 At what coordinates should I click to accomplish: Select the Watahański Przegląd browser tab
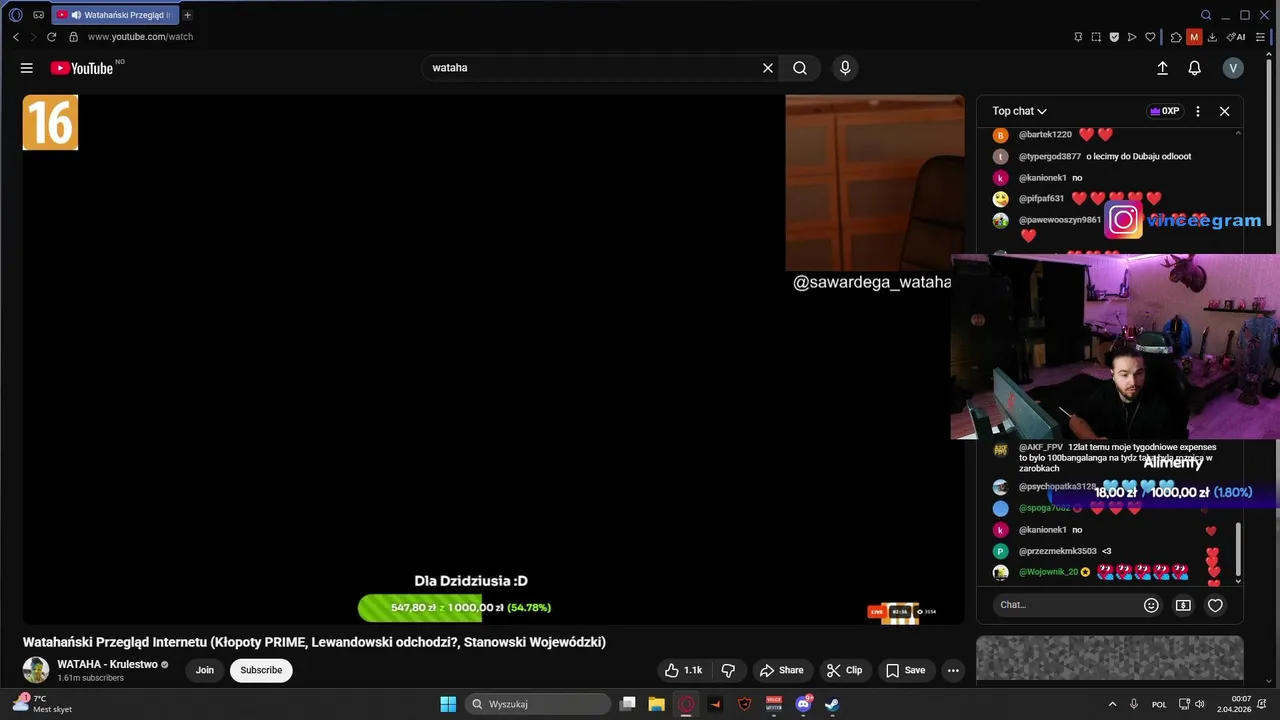pos(114,15)
